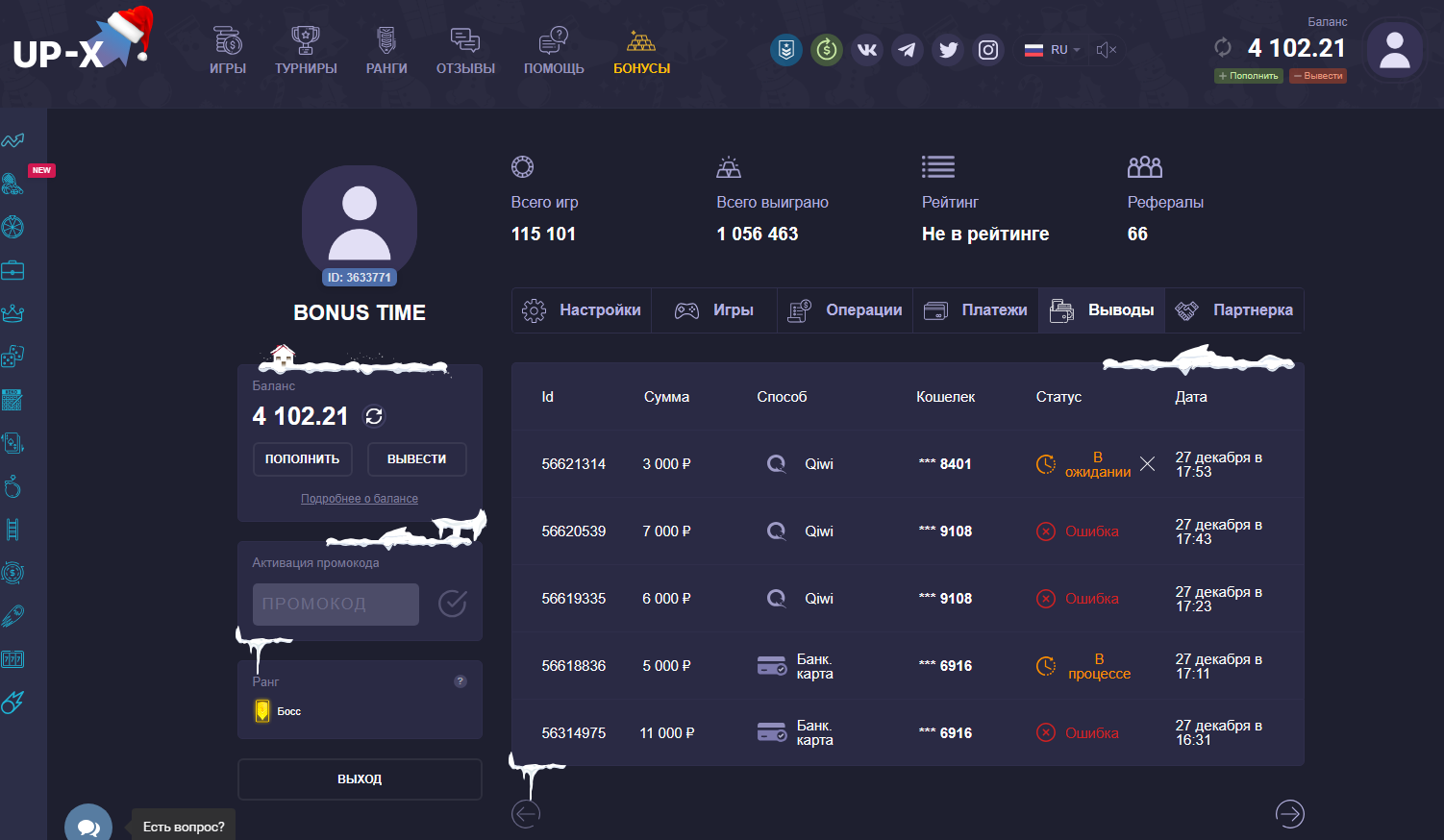1444x840 pixels.
Task: Click the red Вывести header button
Action: (x=1318, y=76)
